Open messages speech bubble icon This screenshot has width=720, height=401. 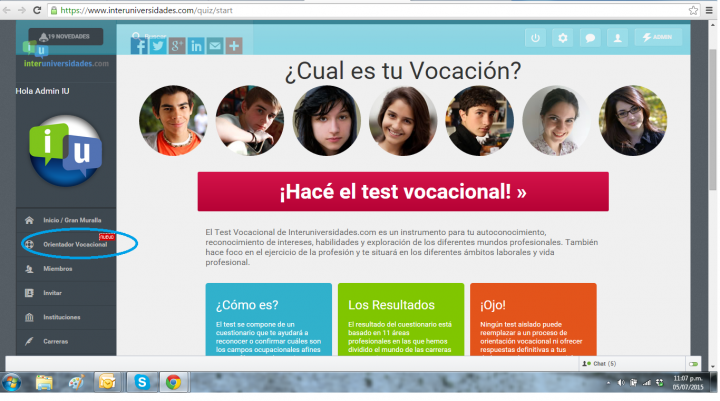coord(590,38)
